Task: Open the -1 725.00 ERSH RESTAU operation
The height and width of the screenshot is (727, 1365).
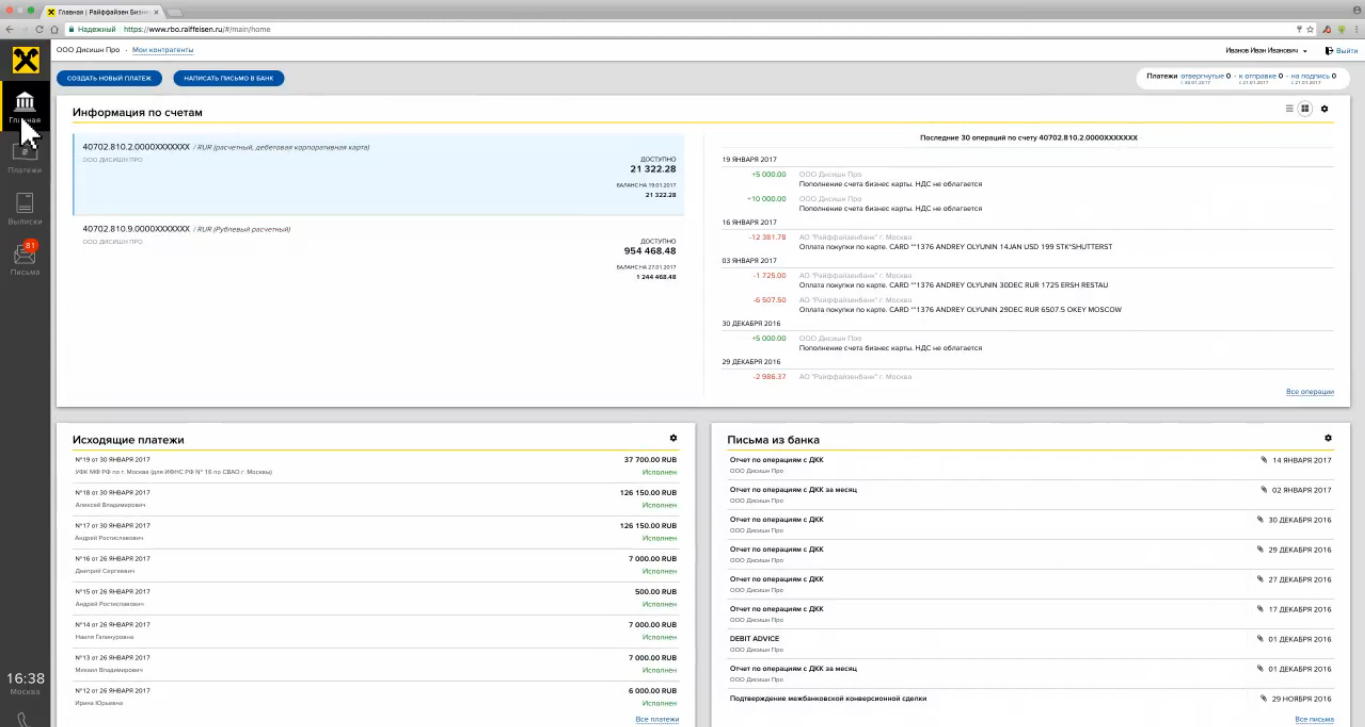Action: coord(1028,279)
